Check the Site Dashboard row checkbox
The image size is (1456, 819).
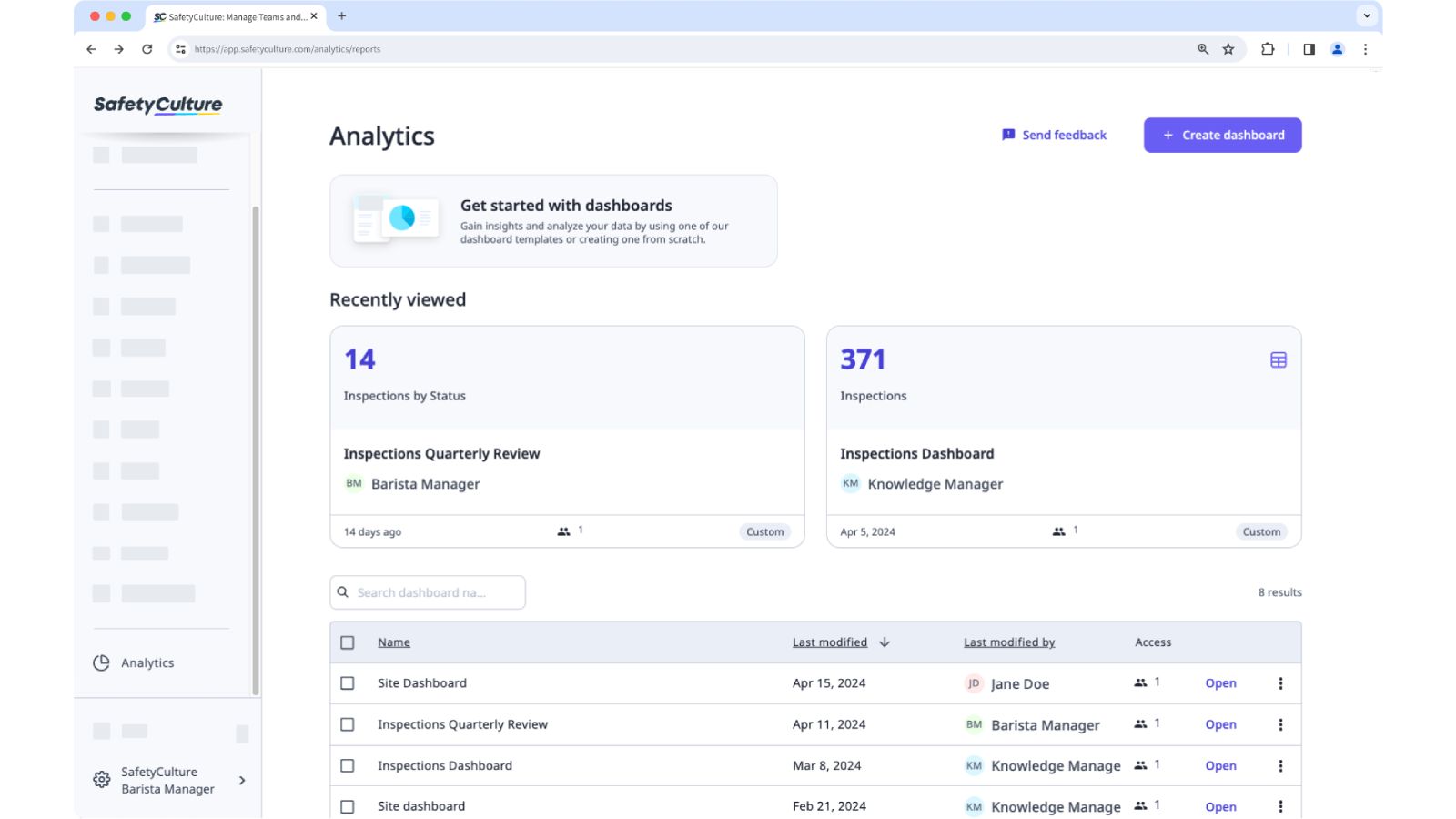[347, 682]
